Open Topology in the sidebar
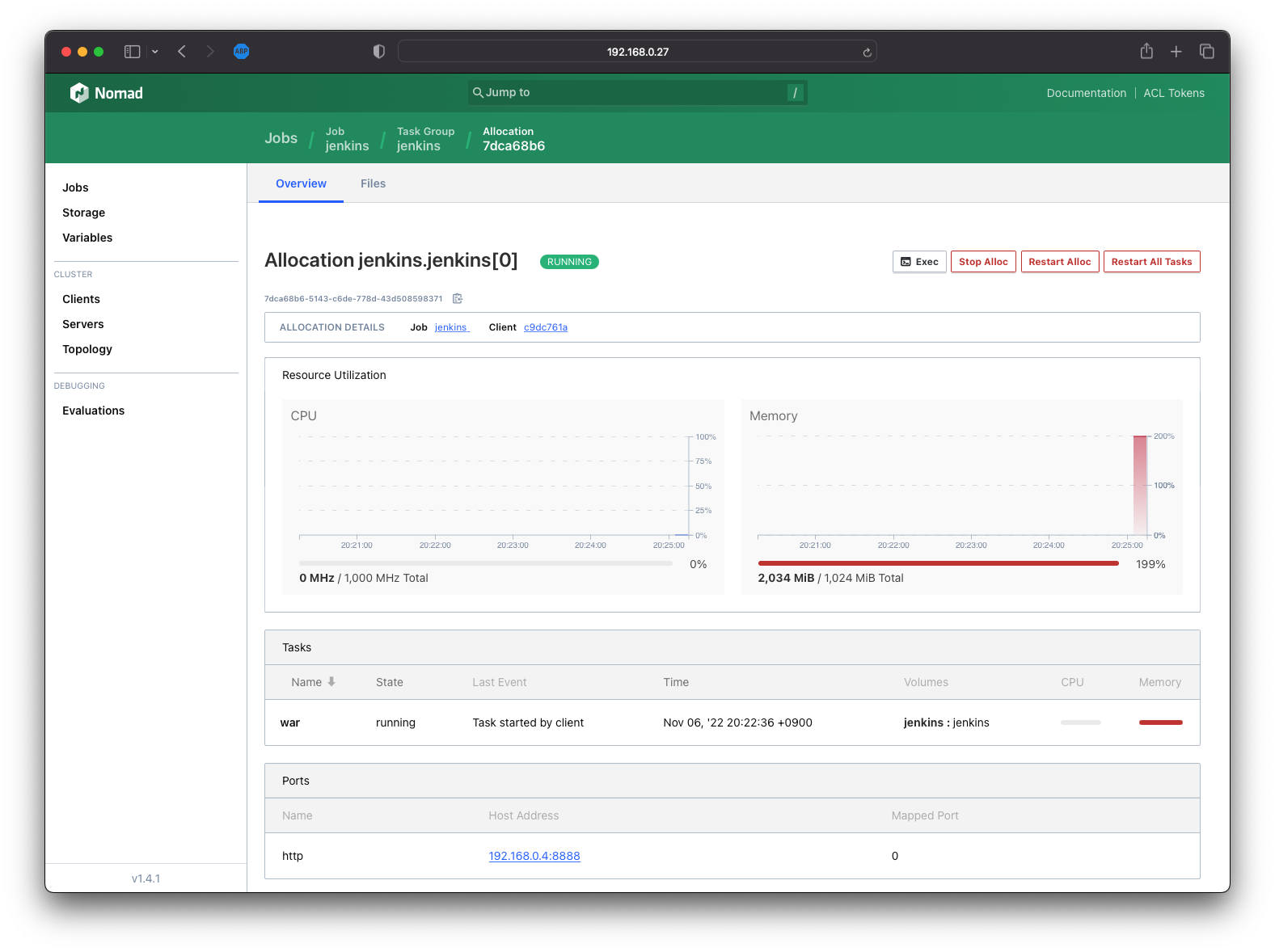The height and width of the screenshot is (952, 1275). pos(87,349)
